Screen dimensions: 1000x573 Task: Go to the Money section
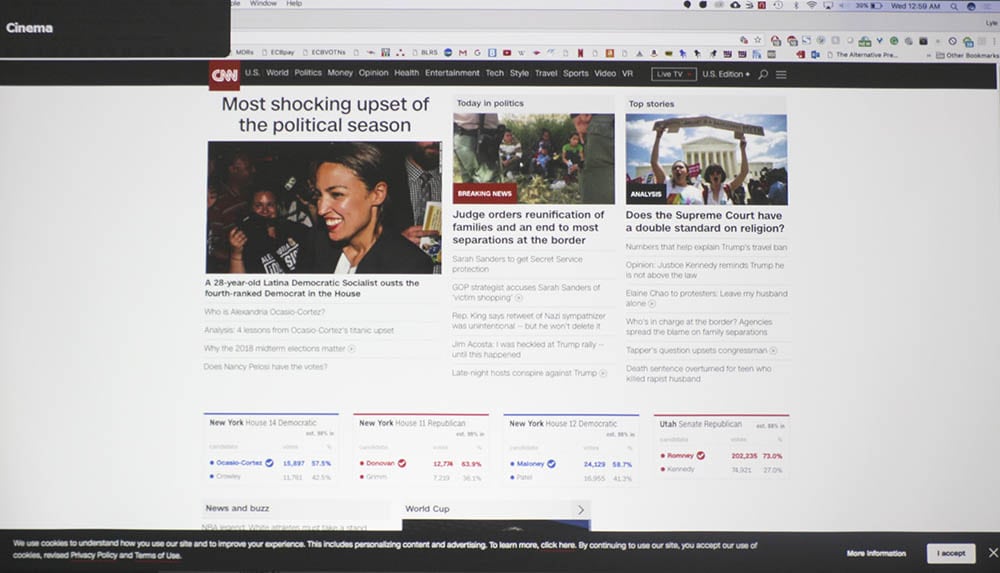click(x=340, y=73)
